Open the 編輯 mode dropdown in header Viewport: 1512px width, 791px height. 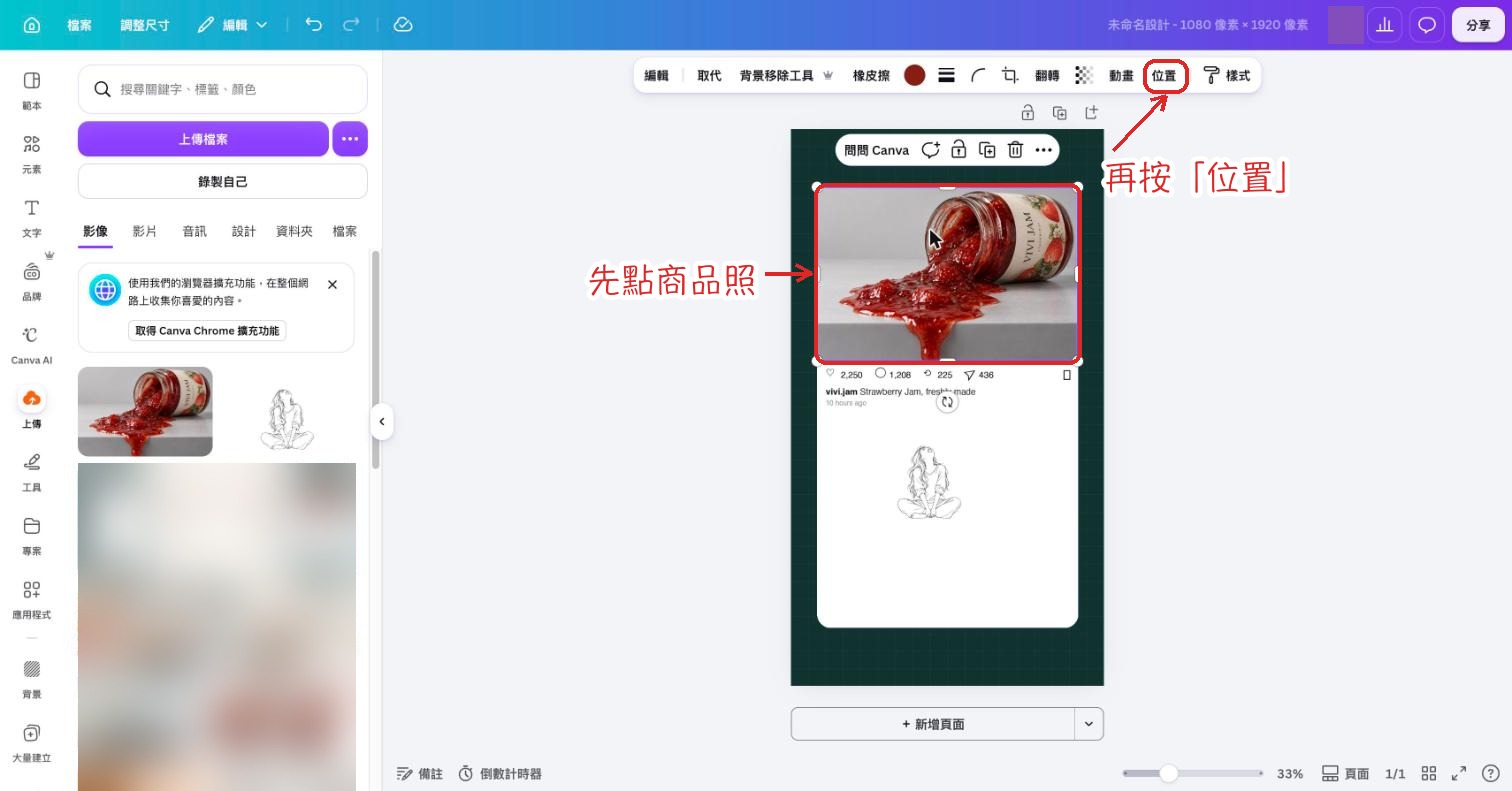(233, 25)
